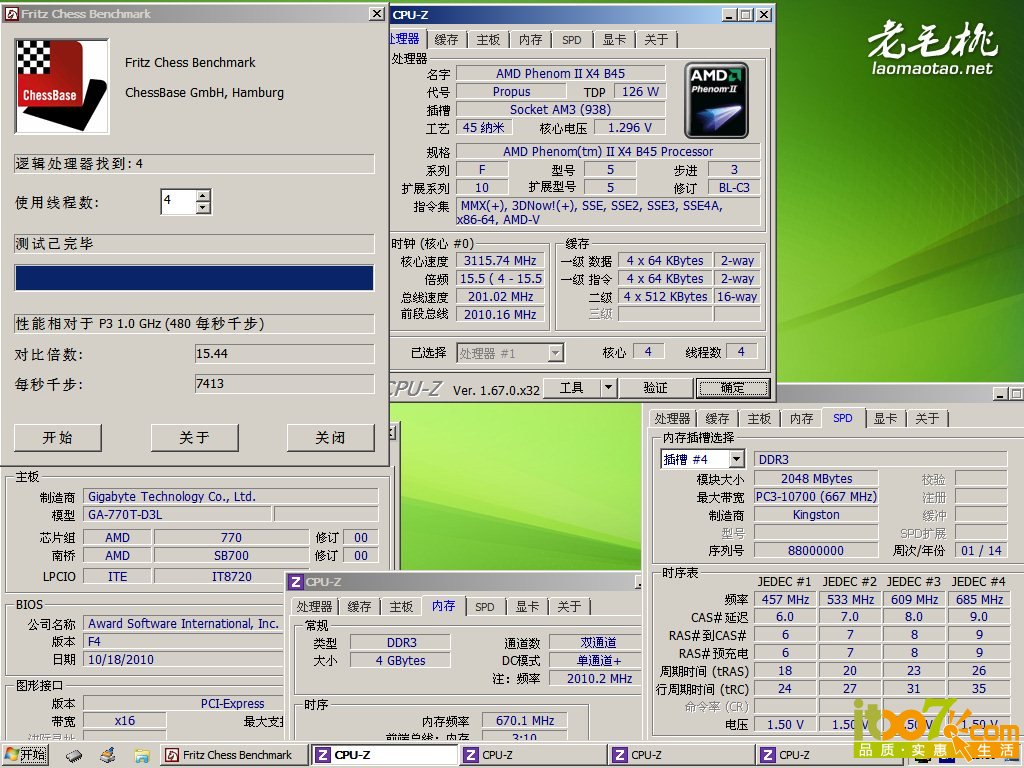The width and height of the screenshot is (1024, 768).
Task: Open the chip icon in the quick launch bar
Action: 74,756
